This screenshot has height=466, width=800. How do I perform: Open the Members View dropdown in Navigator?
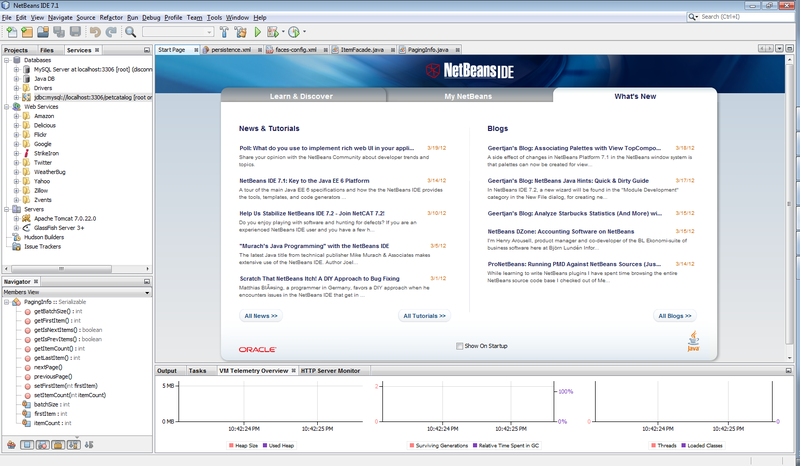coord(77,292)
